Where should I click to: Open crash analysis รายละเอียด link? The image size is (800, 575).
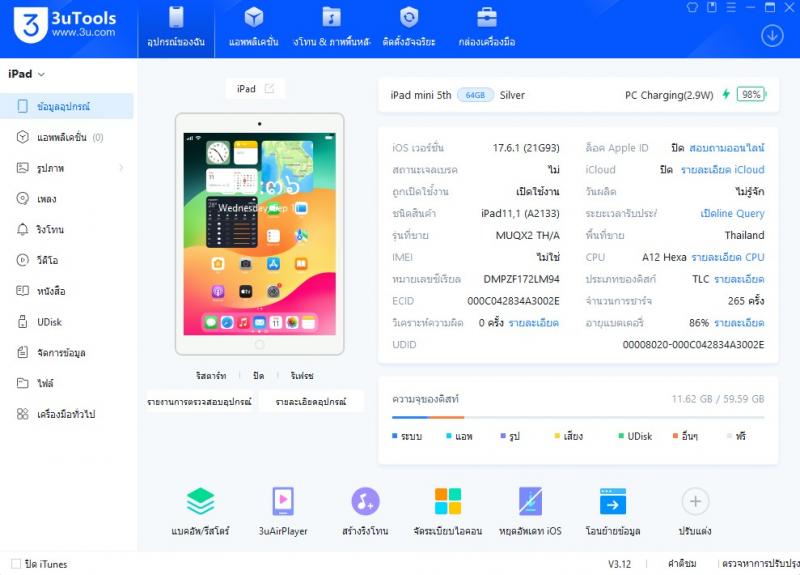[534, 323]
